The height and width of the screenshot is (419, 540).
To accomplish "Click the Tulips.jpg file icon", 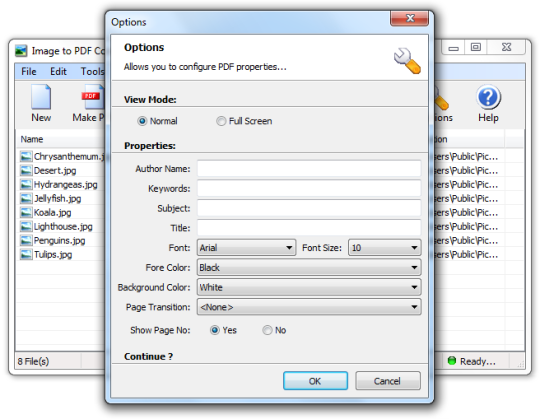I will click(26, 254).
